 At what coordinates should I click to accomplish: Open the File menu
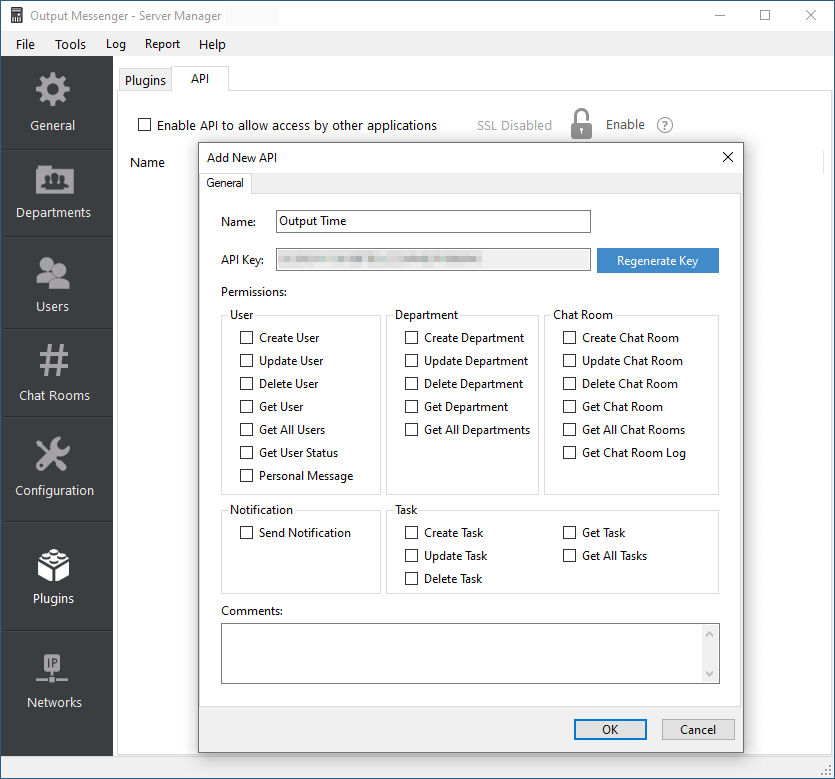(x=25, y=44)
